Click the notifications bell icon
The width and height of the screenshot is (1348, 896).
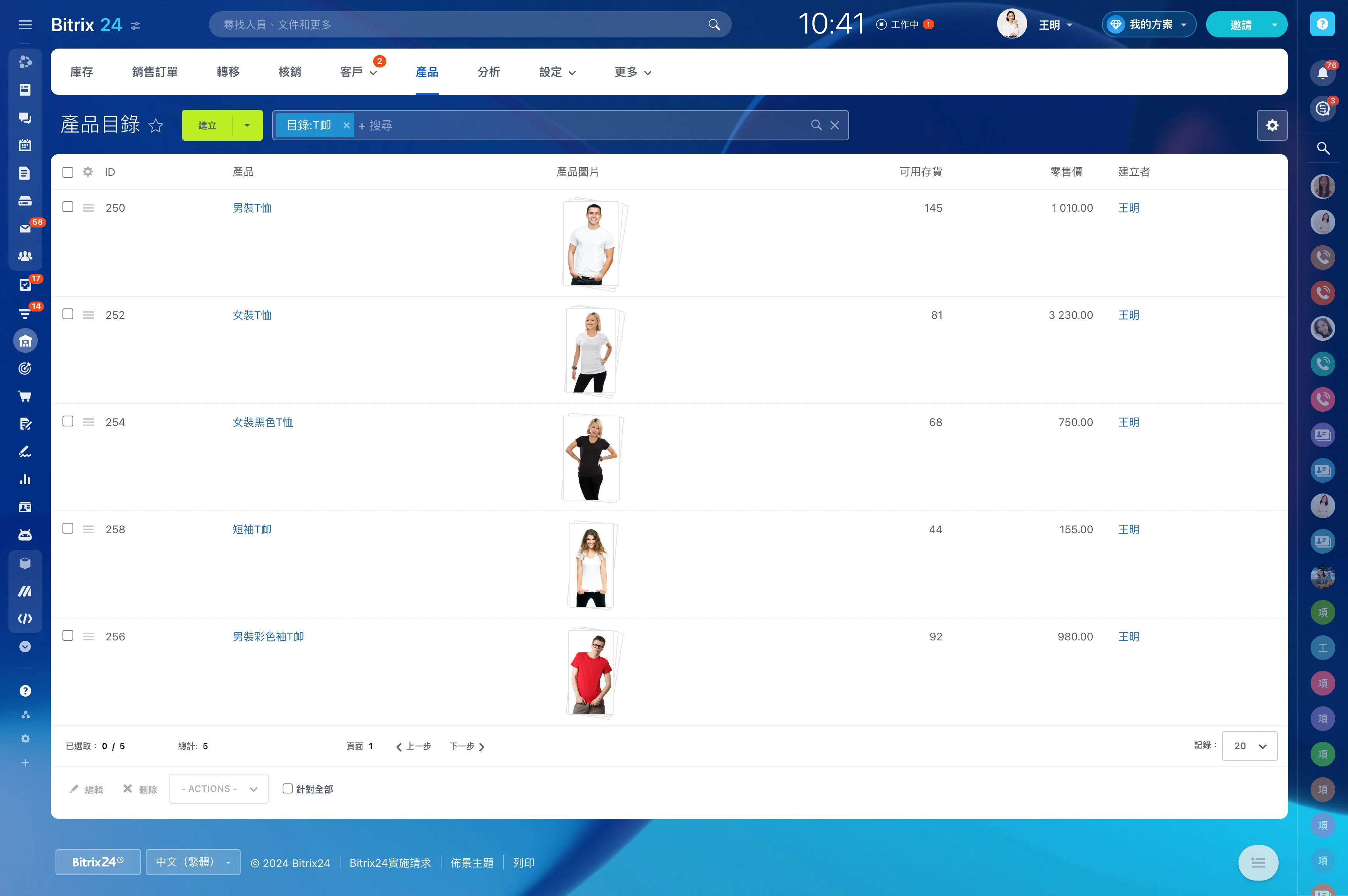tap(1322, 72)
